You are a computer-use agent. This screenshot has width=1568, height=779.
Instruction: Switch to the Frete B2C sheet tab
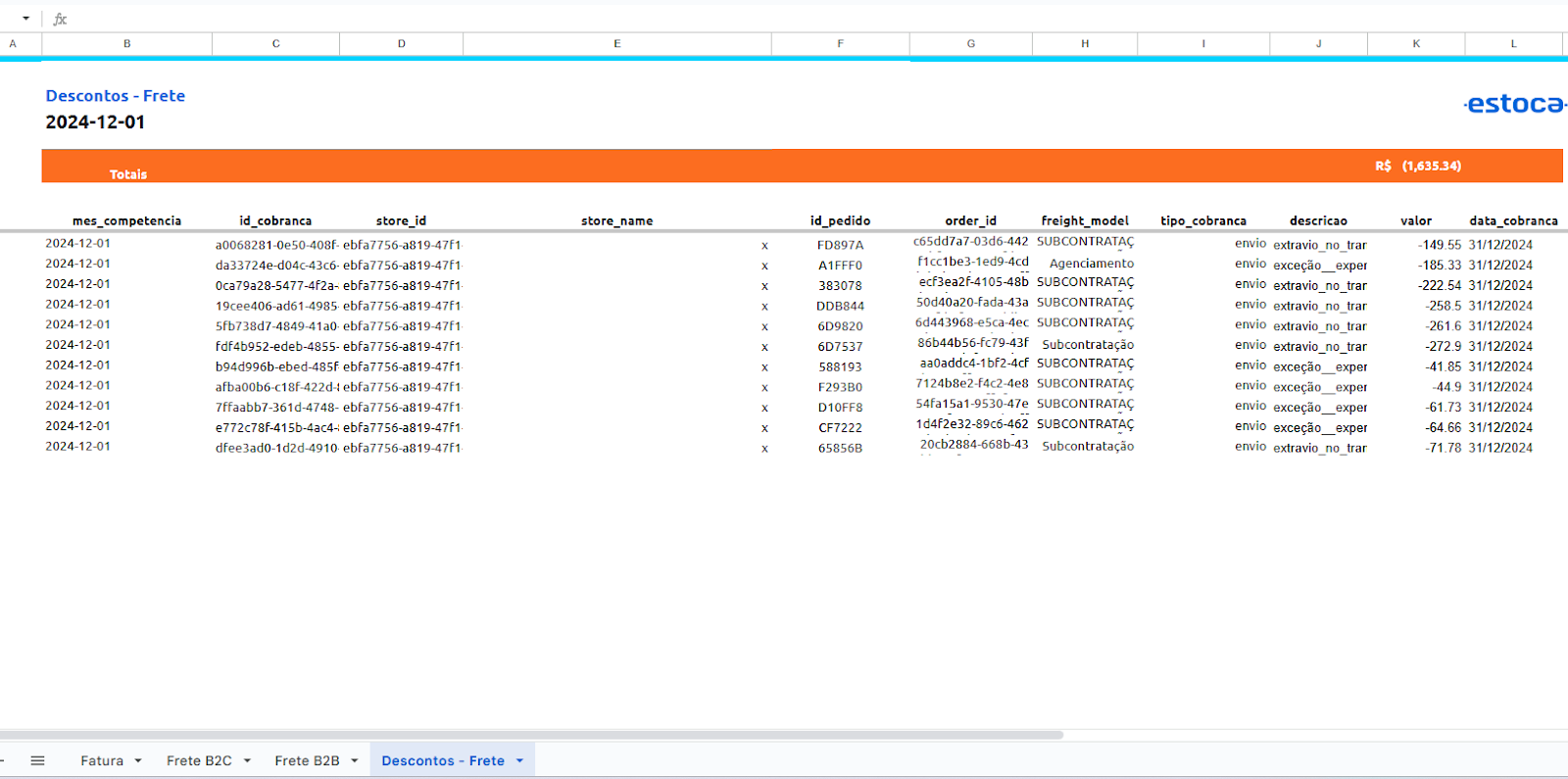(199, 760)
